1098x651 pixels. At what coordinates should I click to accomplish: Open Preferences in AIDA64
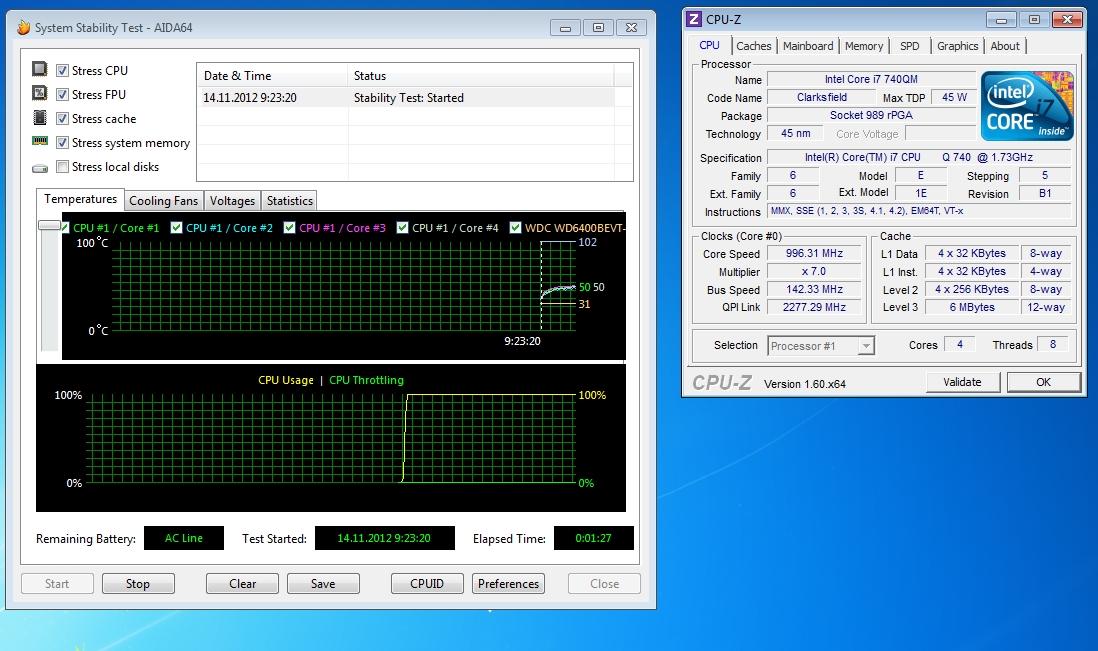508,584
